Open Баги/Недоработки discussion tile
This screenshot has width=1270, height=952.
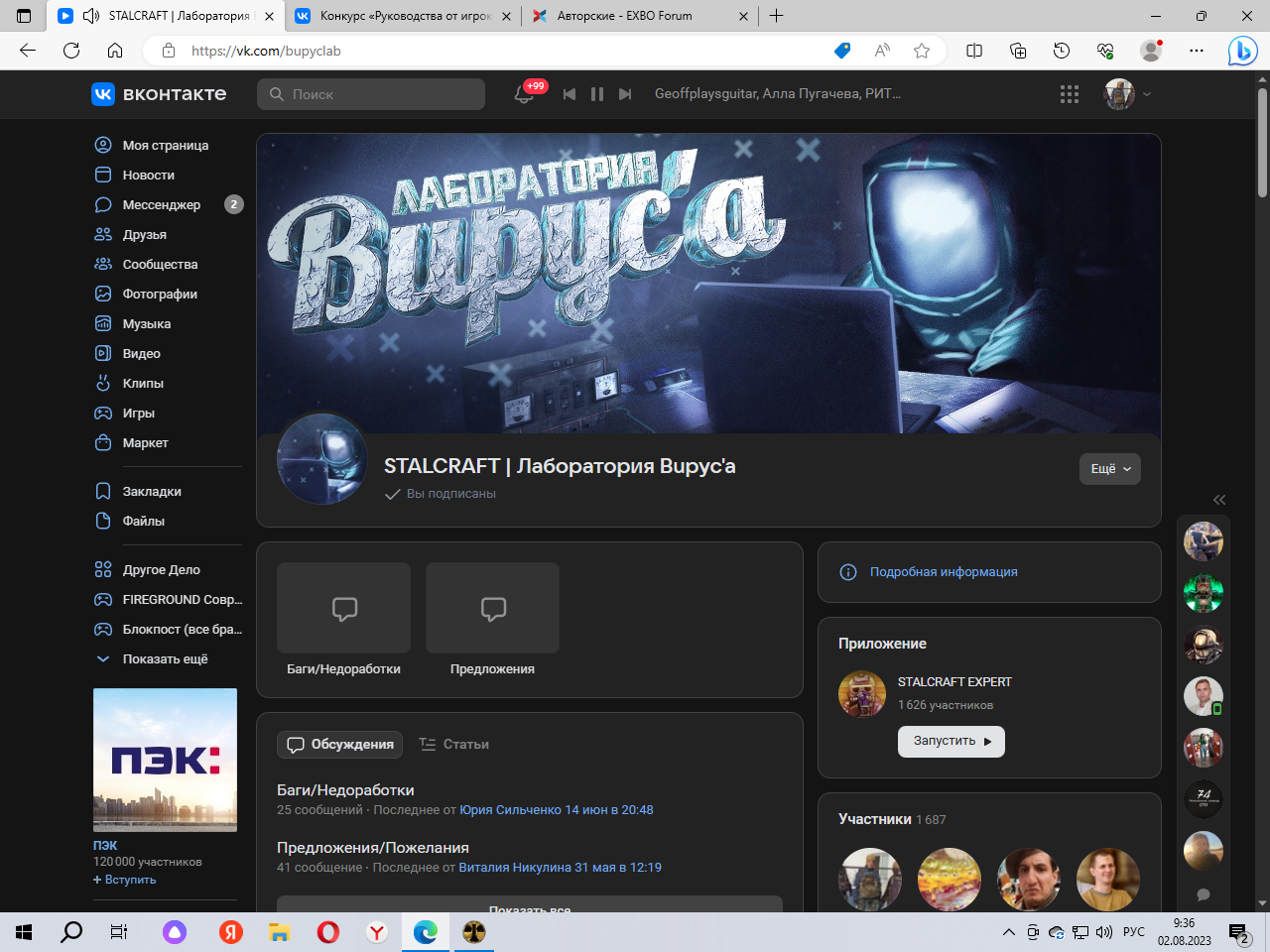[x=343, y=620]
